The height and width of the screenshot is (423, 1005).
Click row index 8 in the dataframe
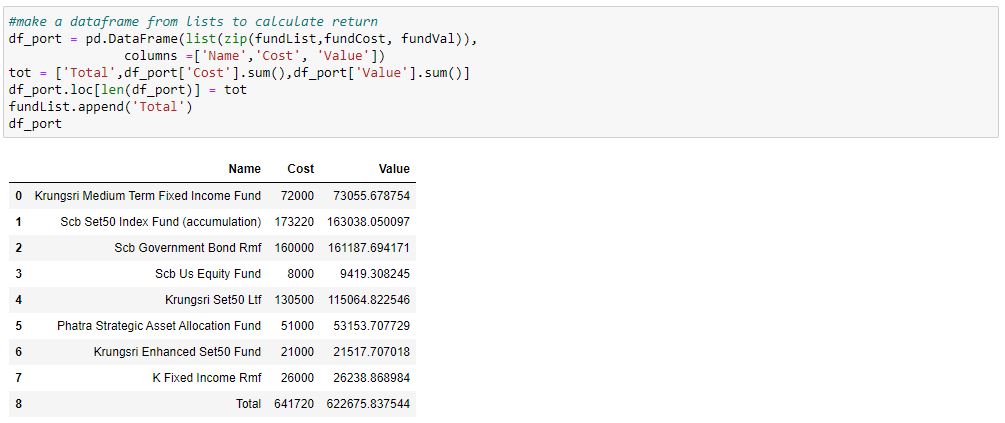point(19,404)
